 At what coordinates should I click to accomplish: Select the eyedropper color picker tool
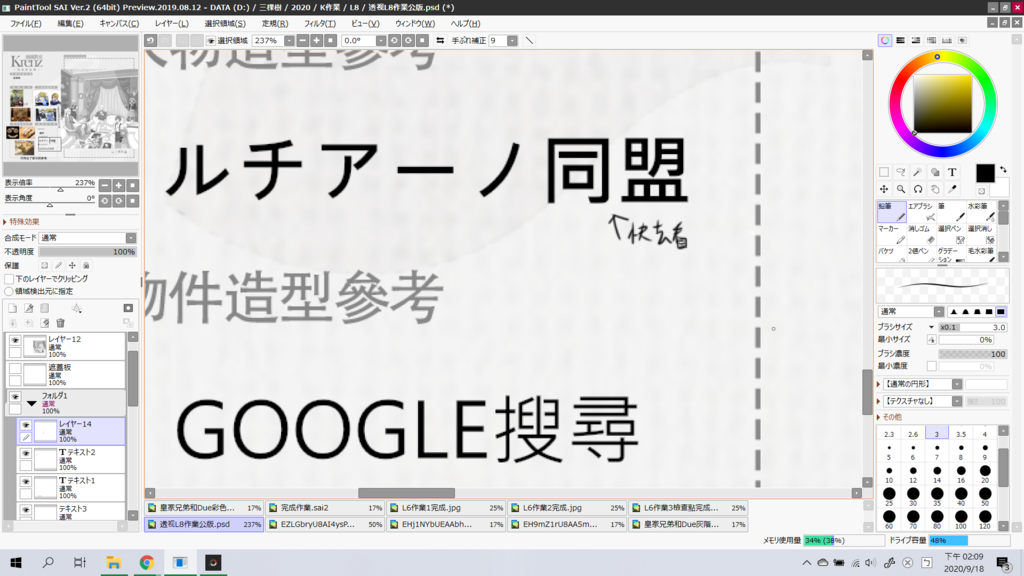tap(952, 189)
